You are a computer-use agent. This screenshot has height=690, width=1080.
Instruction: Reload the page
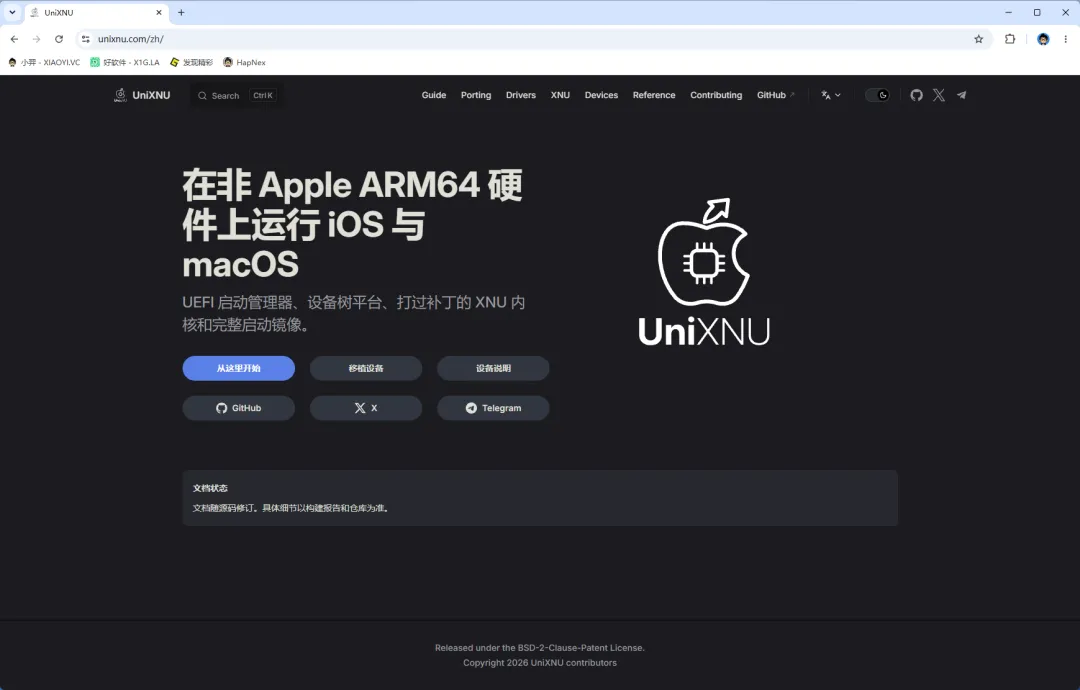pyautogui.click(x=59, y=39)
